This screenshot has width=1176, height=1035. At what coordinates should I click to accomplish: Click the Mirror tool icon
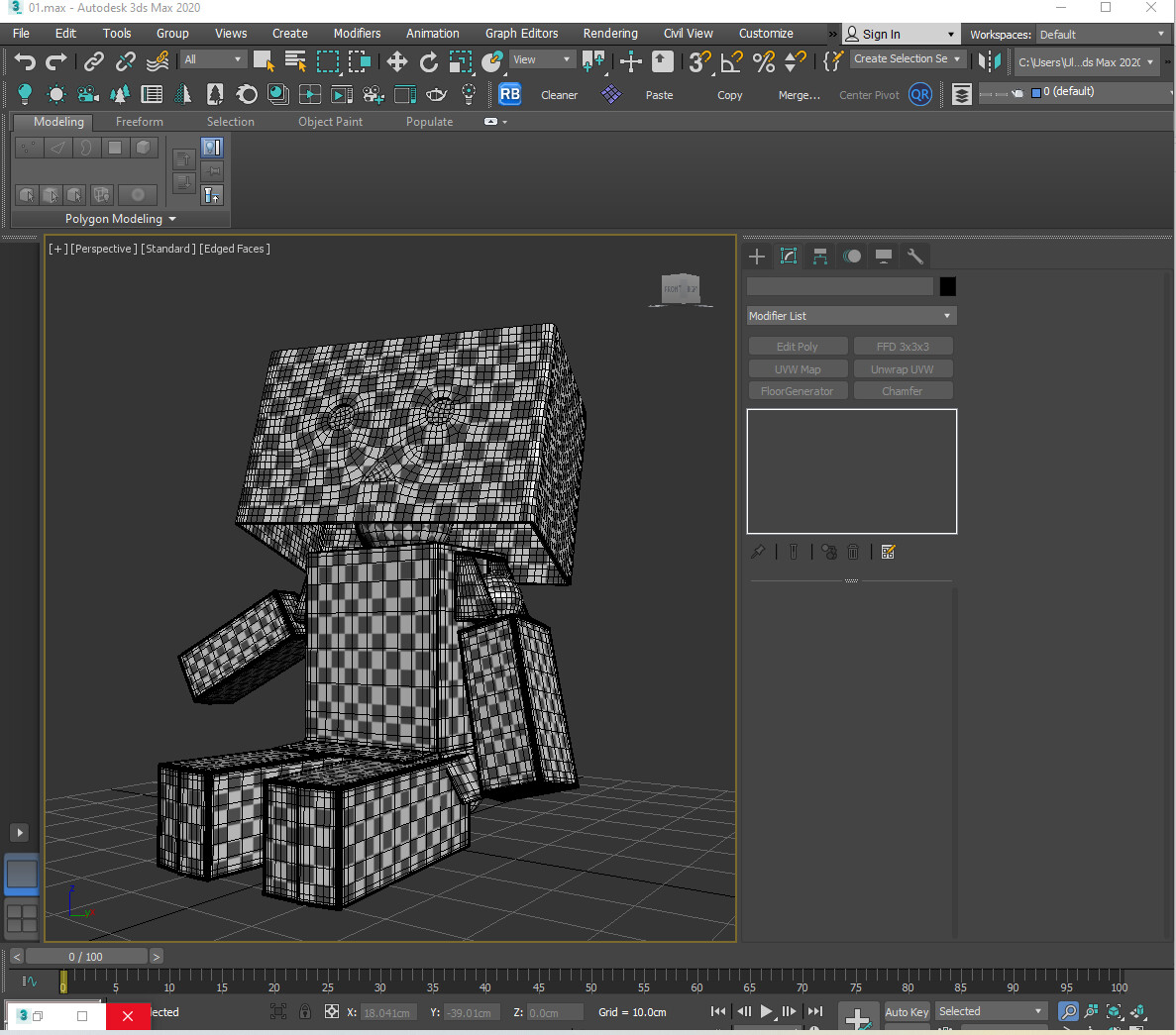tap(990, 60)
